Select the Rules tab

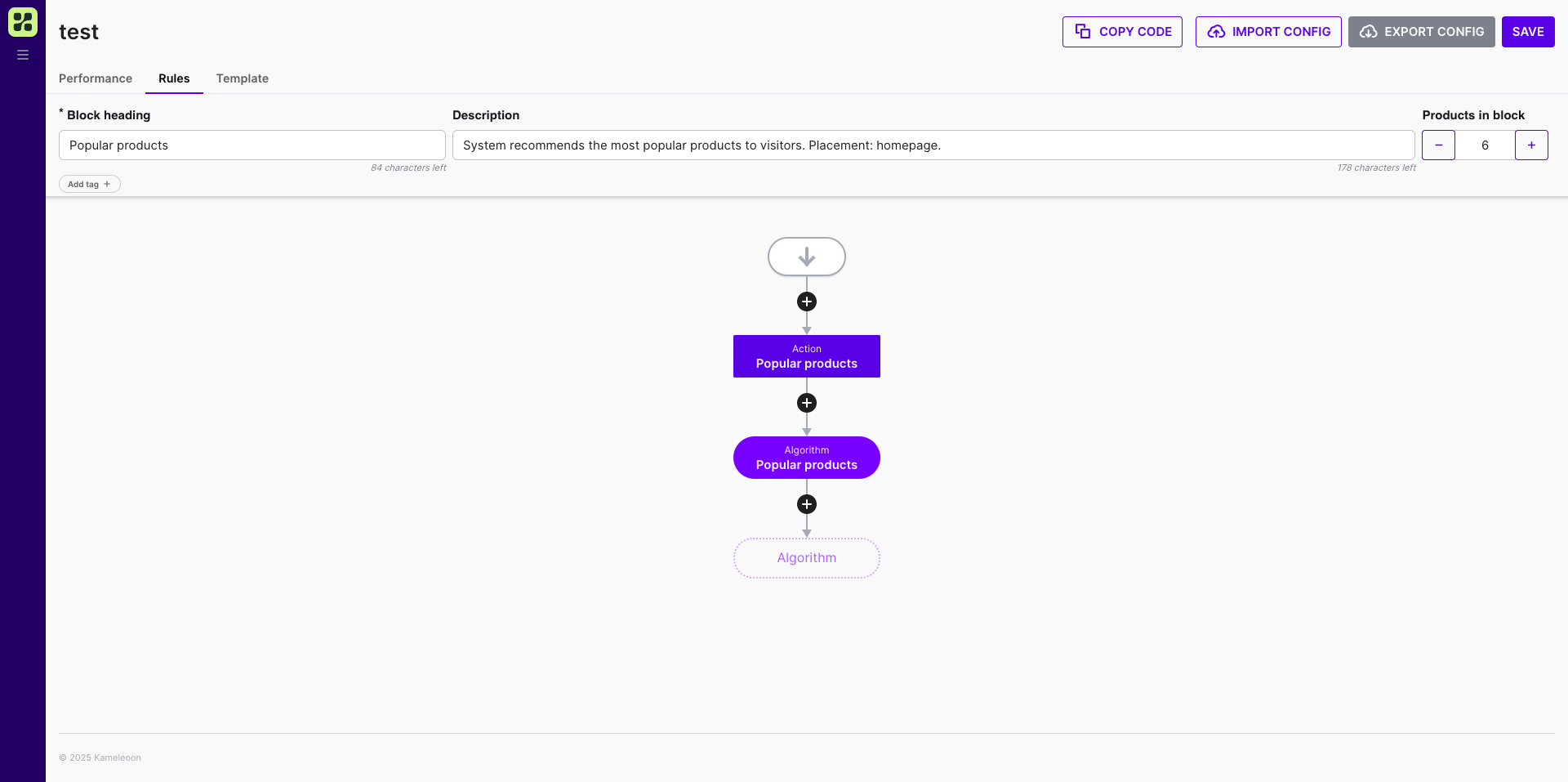(x=174, y=78)
